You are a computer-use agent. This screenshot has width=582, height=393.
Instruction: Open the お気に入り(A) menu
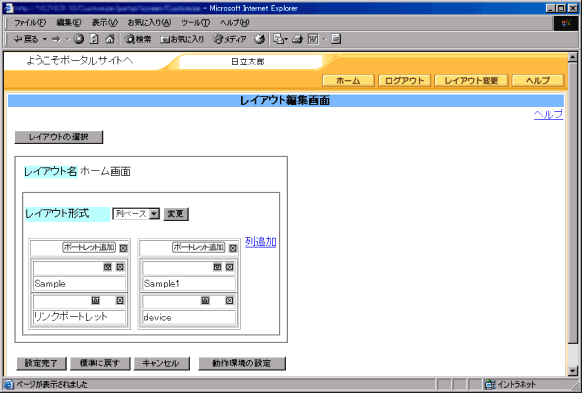coord(149,23)
